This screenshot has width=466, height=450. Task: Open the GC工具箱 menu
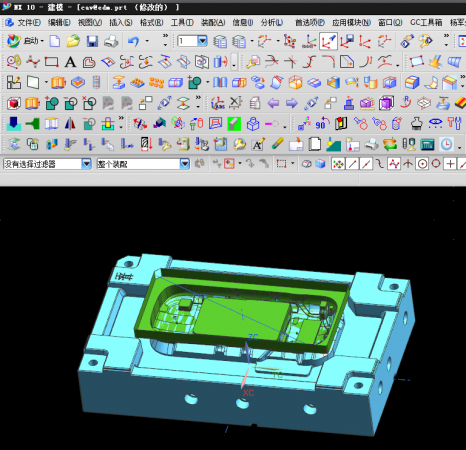click(x=426, y=22)
